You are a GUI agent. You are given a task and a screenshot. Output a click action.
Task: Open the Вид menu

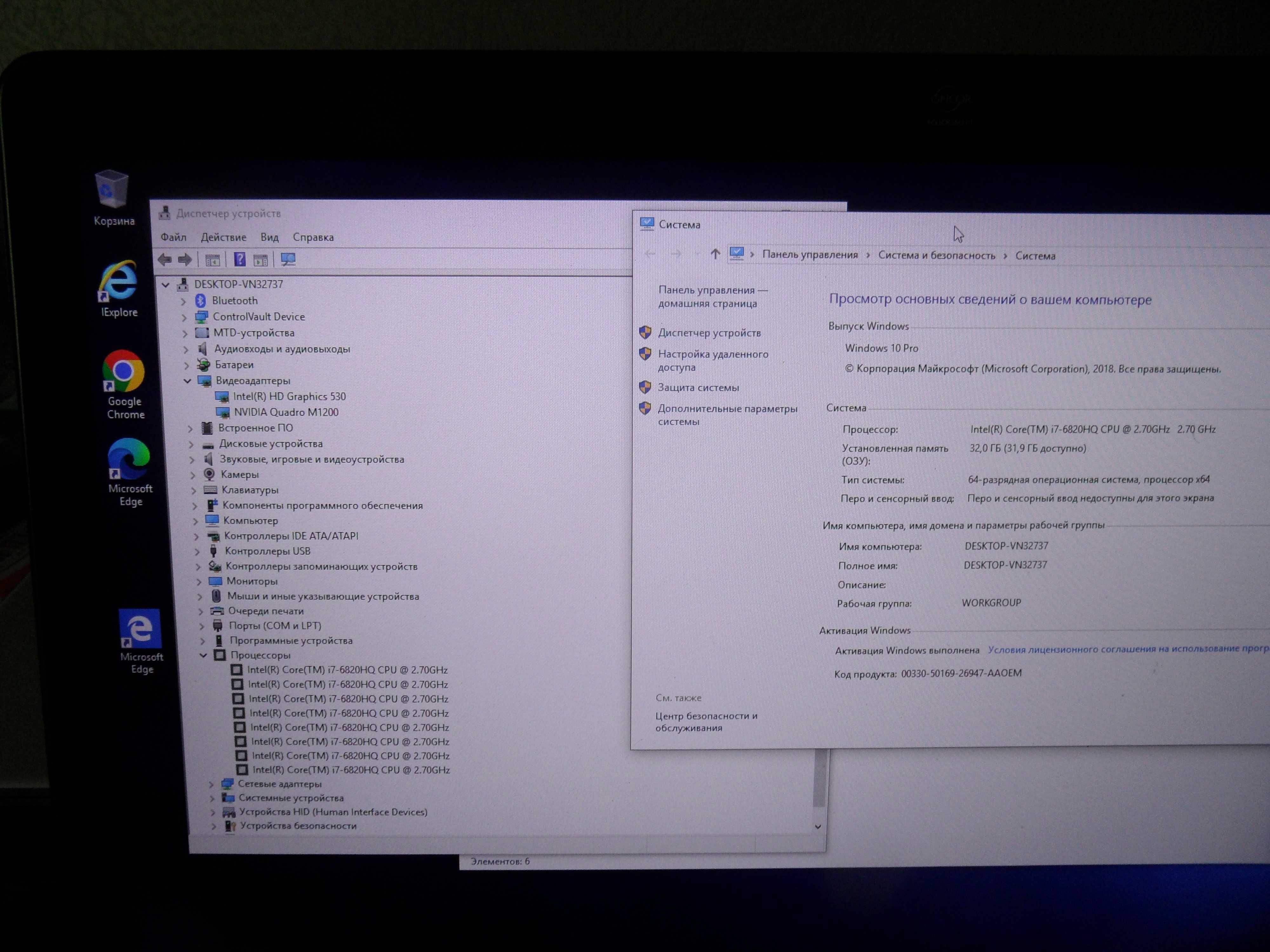pos(269,237)
